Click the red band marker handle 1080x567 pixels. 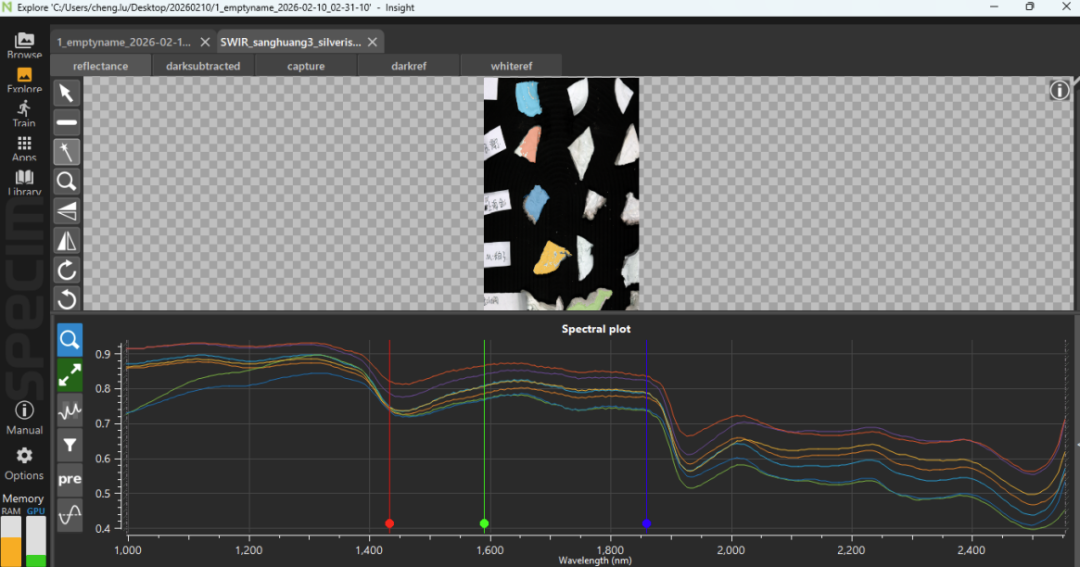[x=389, y=524]
